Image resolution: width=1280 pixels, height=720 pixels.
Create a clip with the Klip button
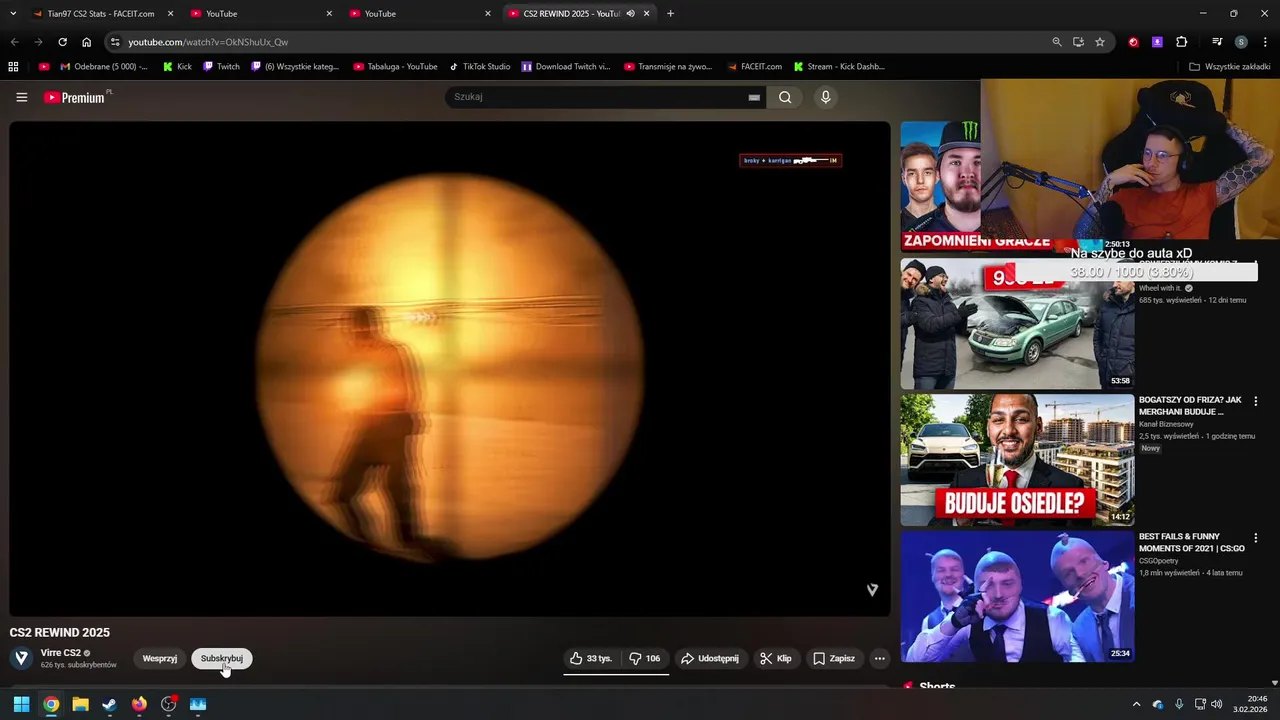(x=776, y=658)
